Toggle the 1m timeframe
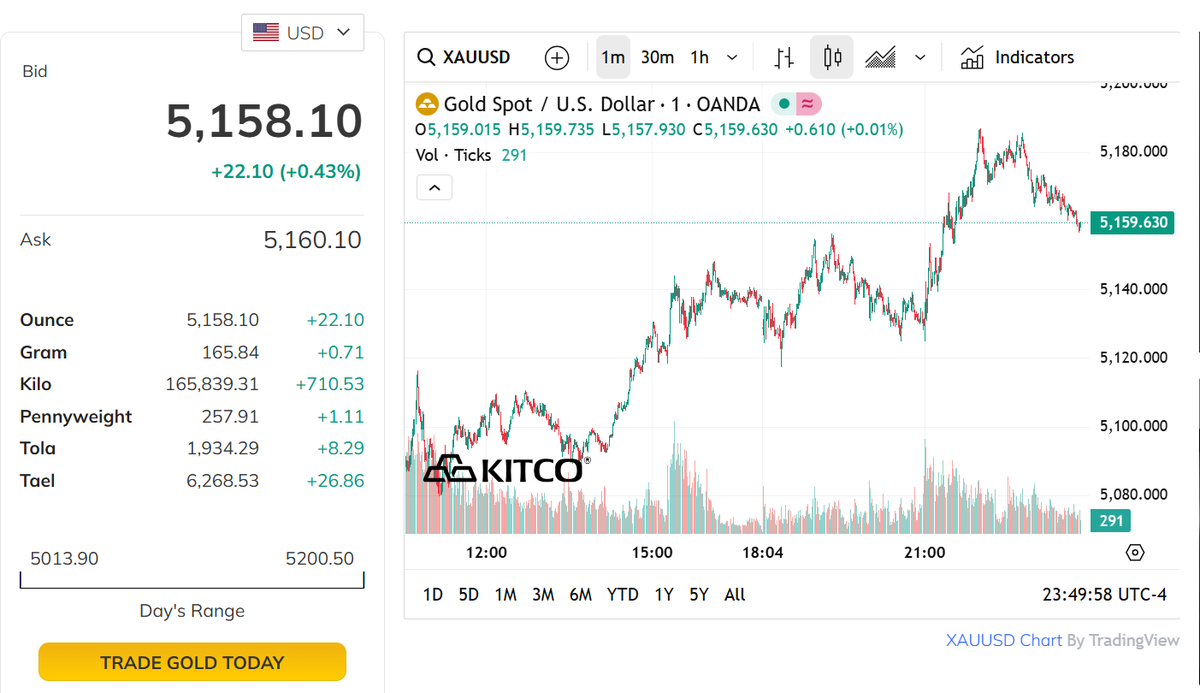This screenshot has height=693, width=1200. click(613, 57)
